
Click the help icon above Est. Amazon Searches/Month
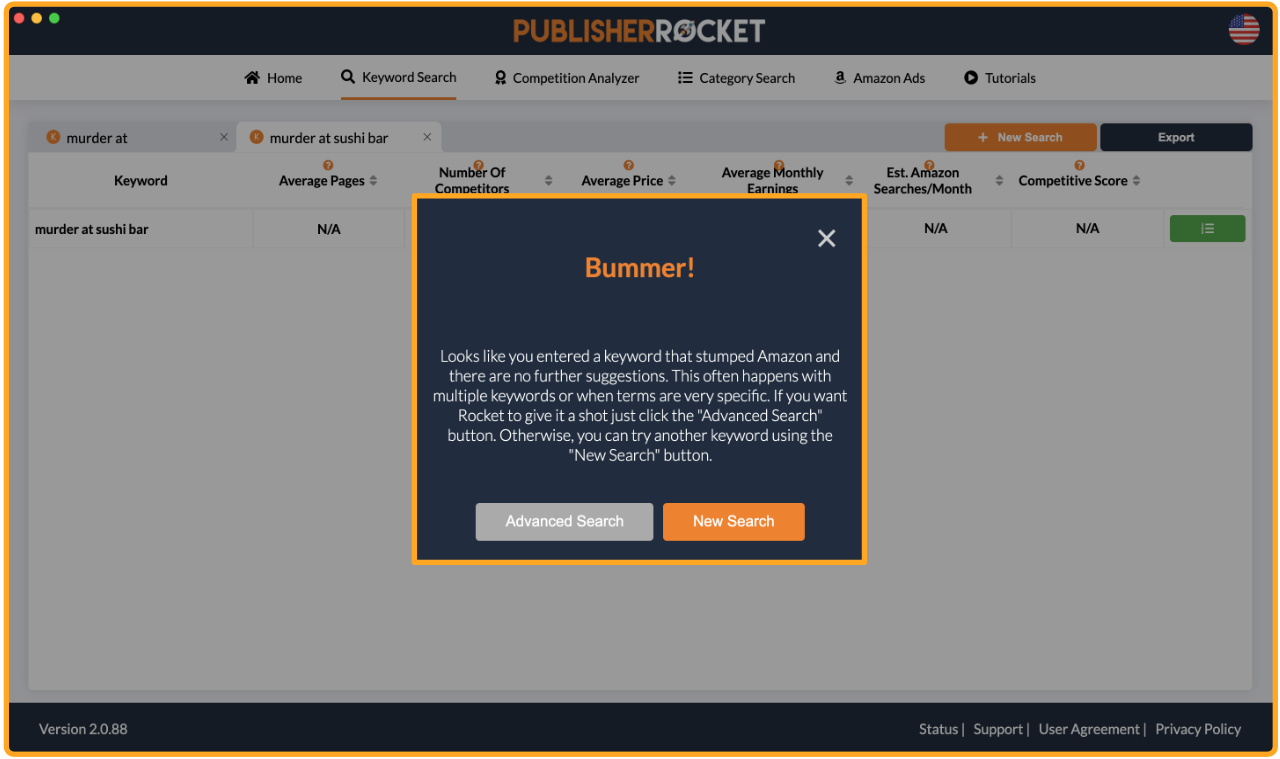point(929,165)
